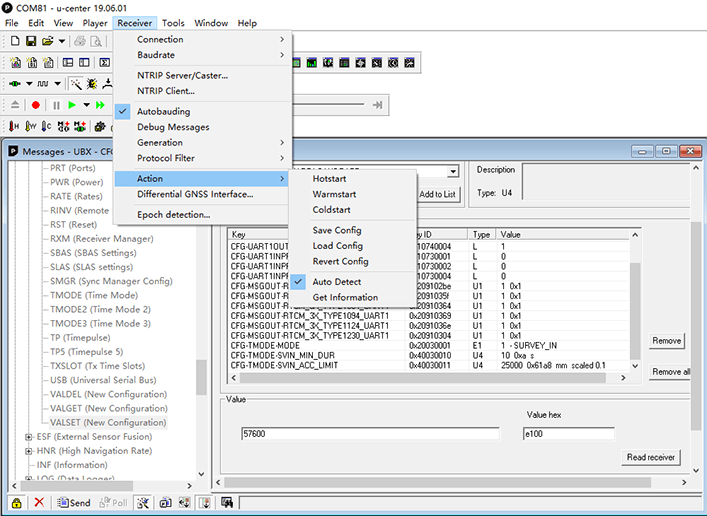Click the Open folder icon
The width and height of the screenshot is (707, 516).
[x=47, y=41]
